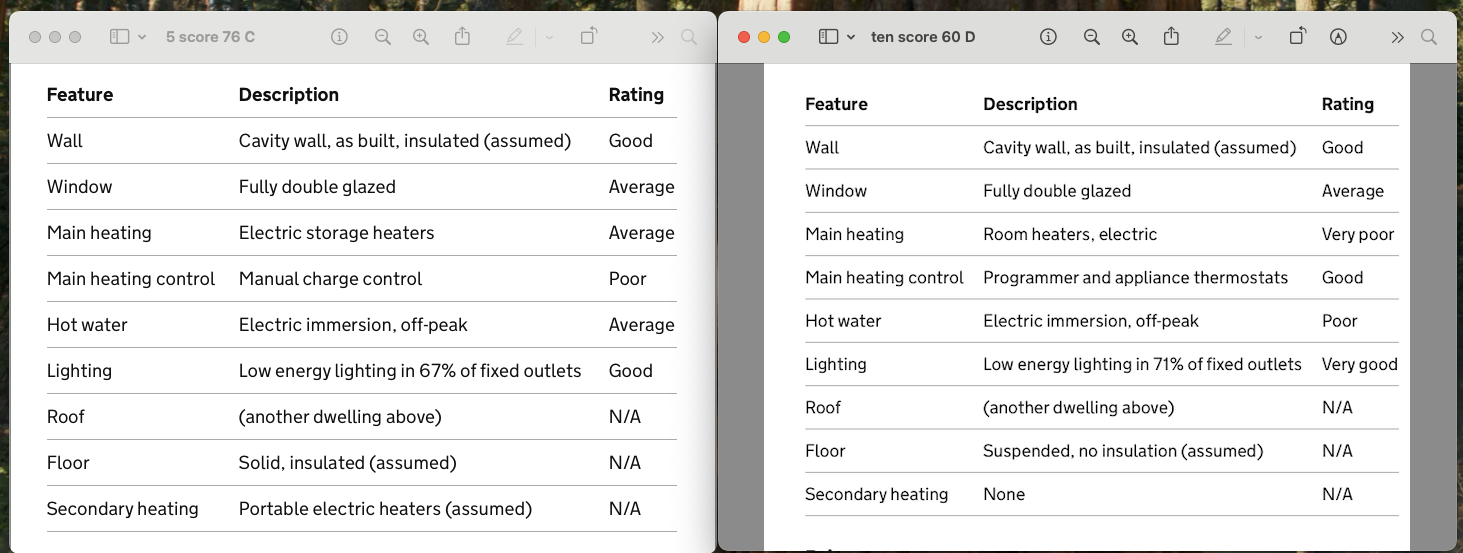Zoom out in the 'ten score 60 D' window
Viewport: 1463px width, 553px height.
pos(1091,37)
